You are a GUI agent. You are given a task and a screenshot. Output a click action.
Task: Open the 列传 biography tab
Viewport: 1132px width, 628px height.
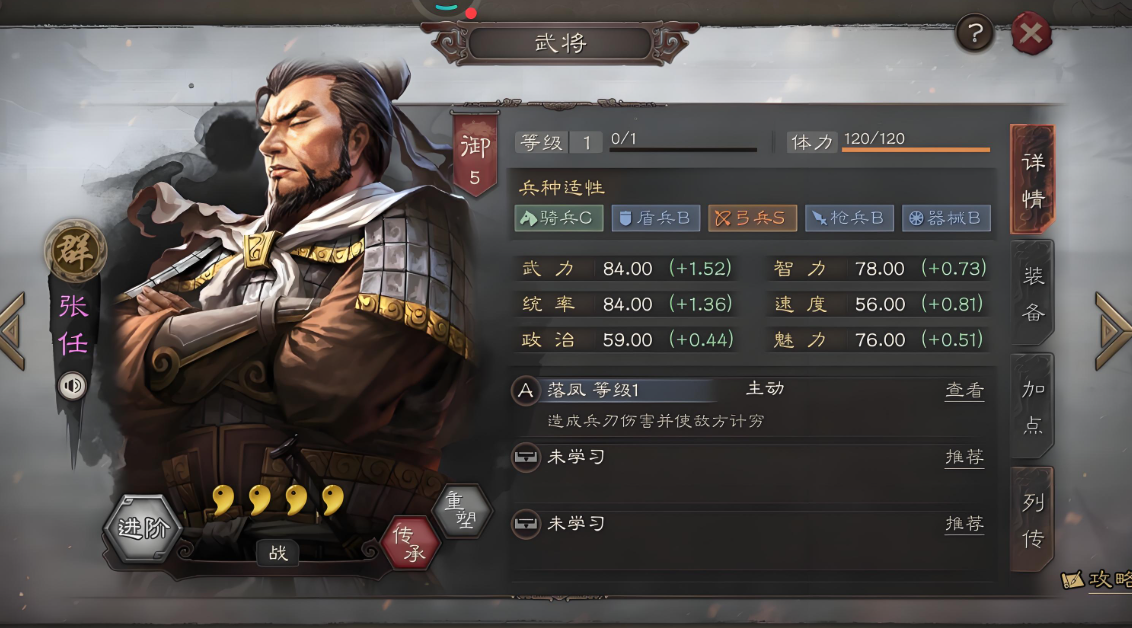point(1032,520)
